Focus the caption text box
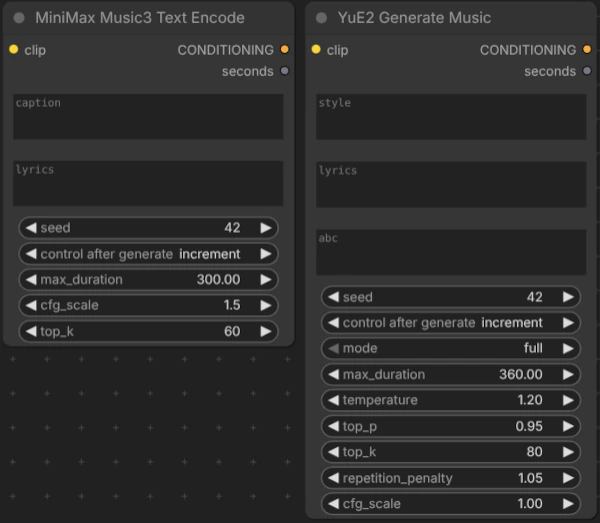 click(x=148, y=116)
